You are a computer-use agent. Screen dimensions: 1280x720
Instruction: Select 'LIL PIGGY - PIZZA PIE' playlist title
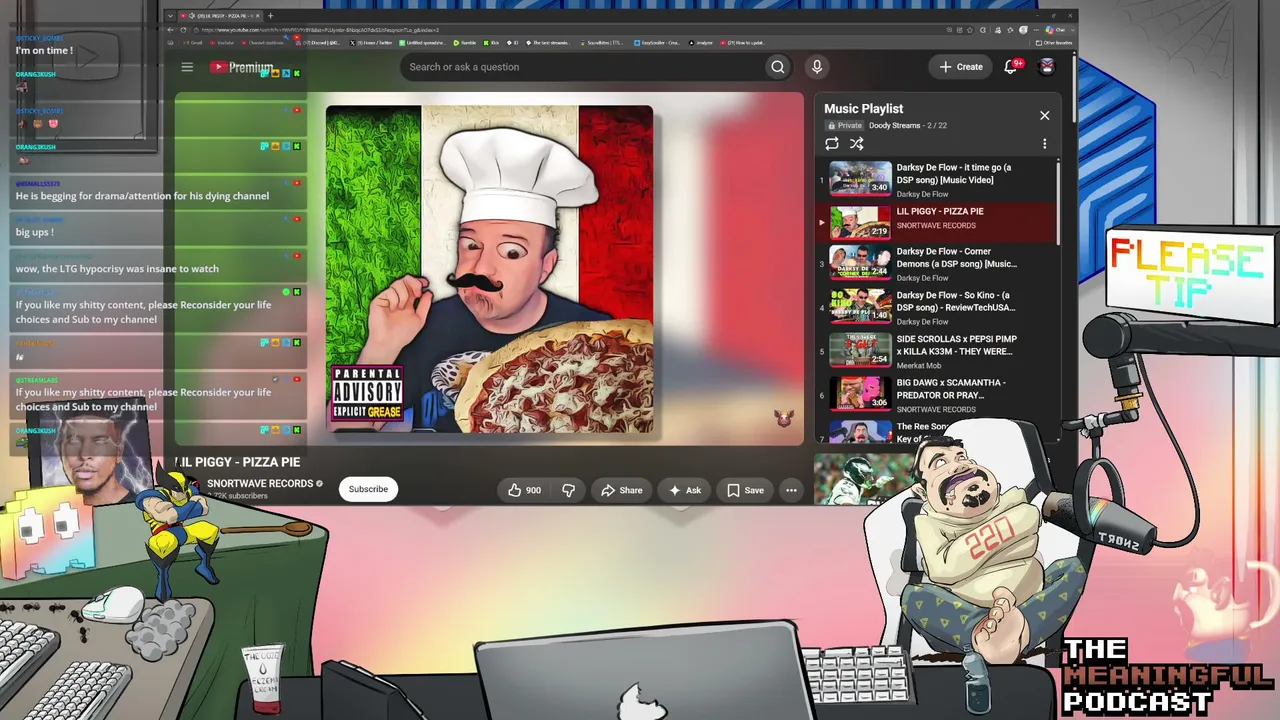tap(940, 211)
